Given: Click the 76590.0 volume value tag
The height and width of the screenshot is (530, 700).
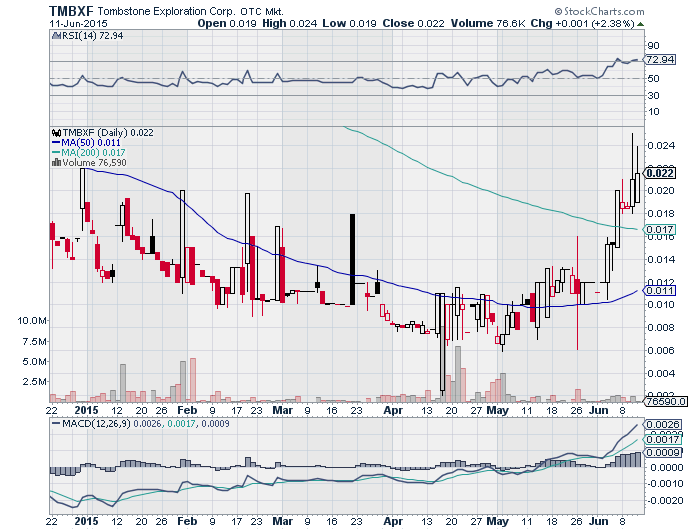Looking at the screenshot, I should click(666, 401).
